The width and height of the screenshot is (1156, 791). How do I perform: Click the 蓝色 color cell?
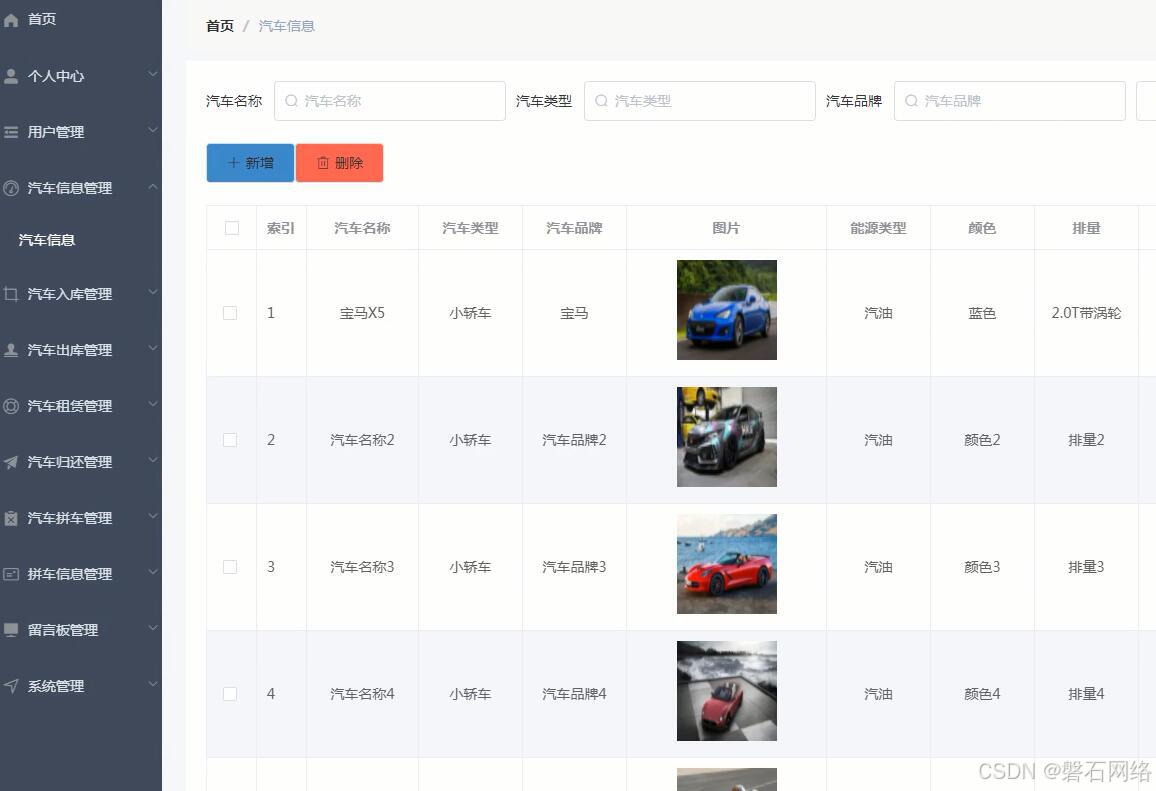pos(982,313)
